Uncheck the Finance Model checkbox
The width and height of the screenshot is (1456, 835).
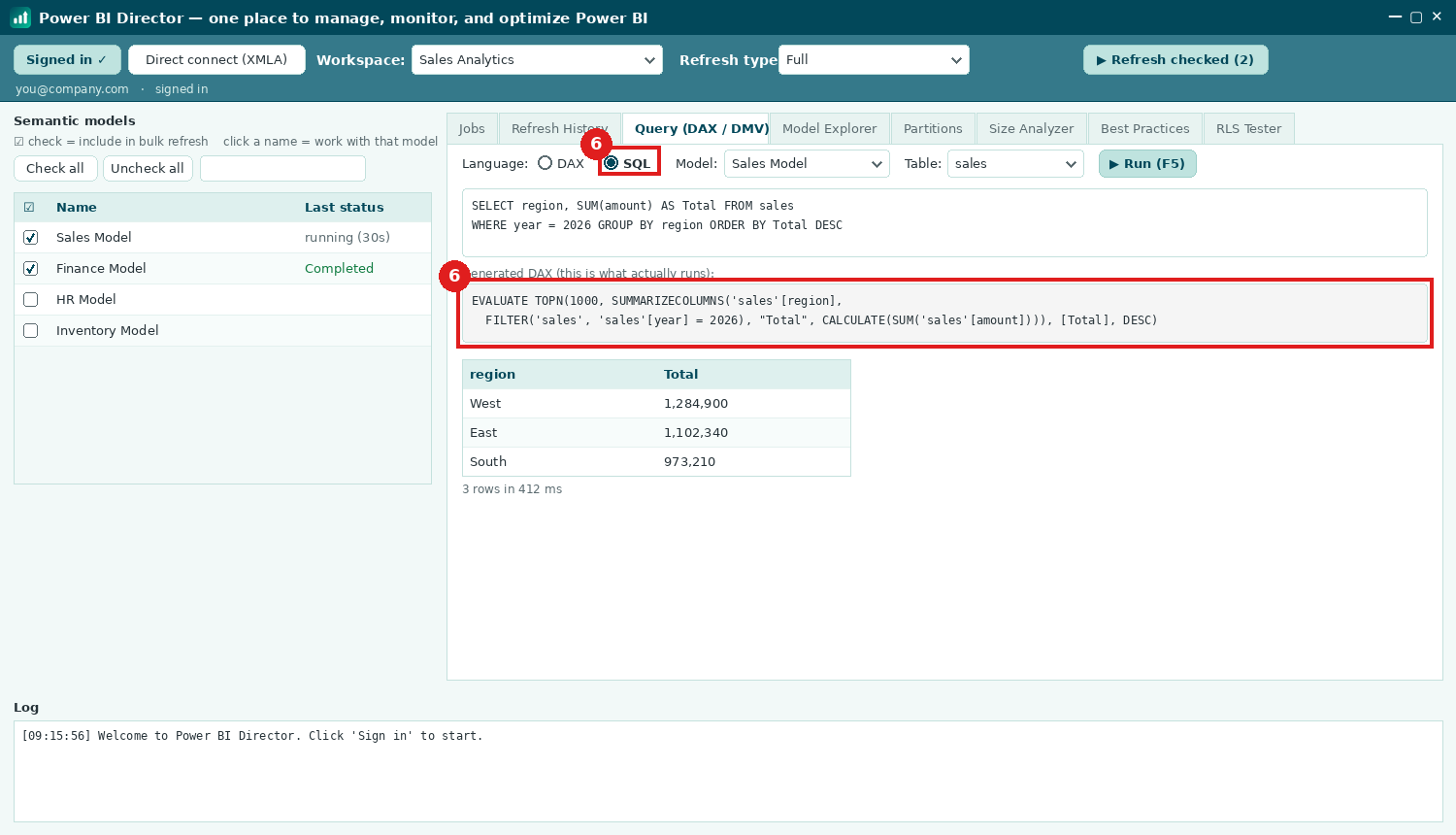(30, 269)
